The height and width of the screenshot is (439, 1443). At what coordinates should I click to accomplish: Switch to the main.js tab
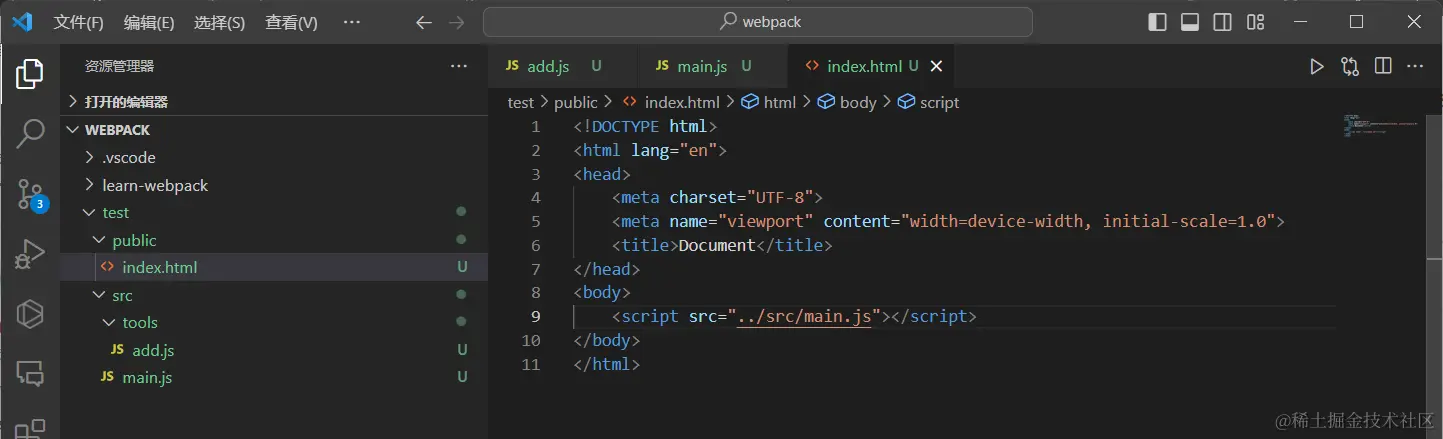pos(713,66)
